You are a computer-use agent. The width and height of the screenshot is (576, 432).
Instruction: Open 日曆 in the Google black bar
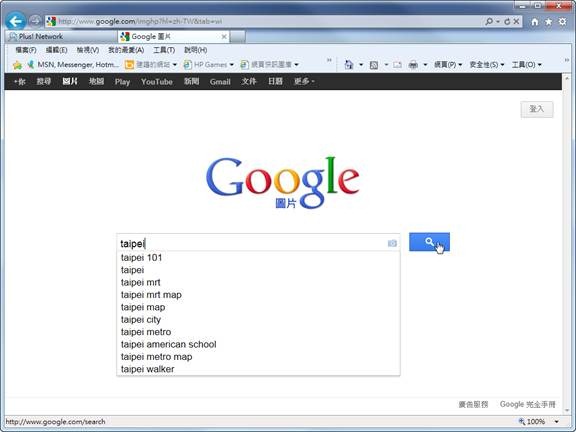275,82
